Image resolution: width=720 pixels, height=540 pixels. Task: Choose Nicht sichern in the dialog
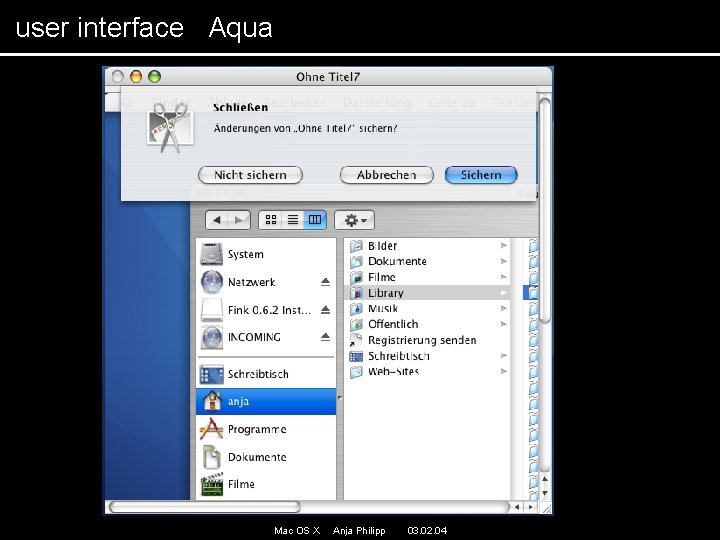(x=250, y=175)
